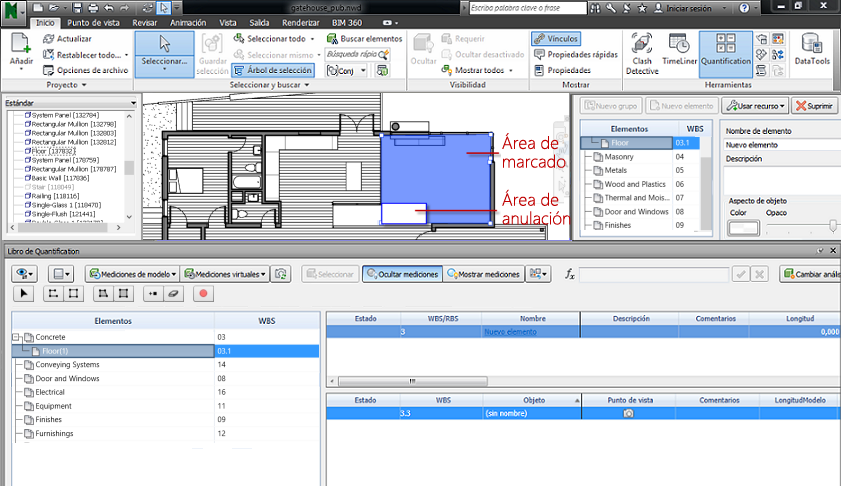Click the Suprimir button
This screenshot has width=841, height=486.
coord(814,106)
